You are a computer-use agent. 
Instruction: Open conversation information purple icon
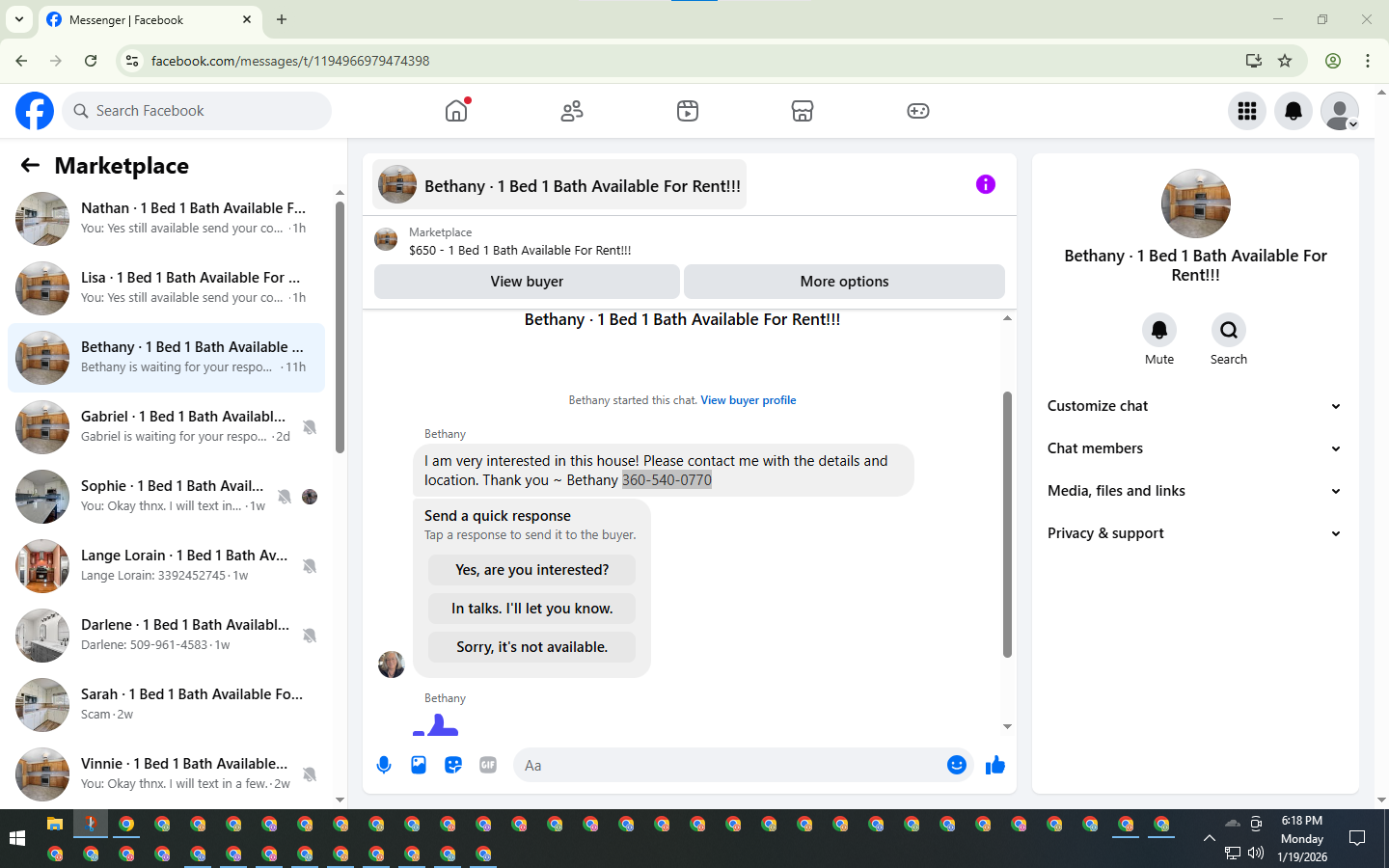coord(985,184)
